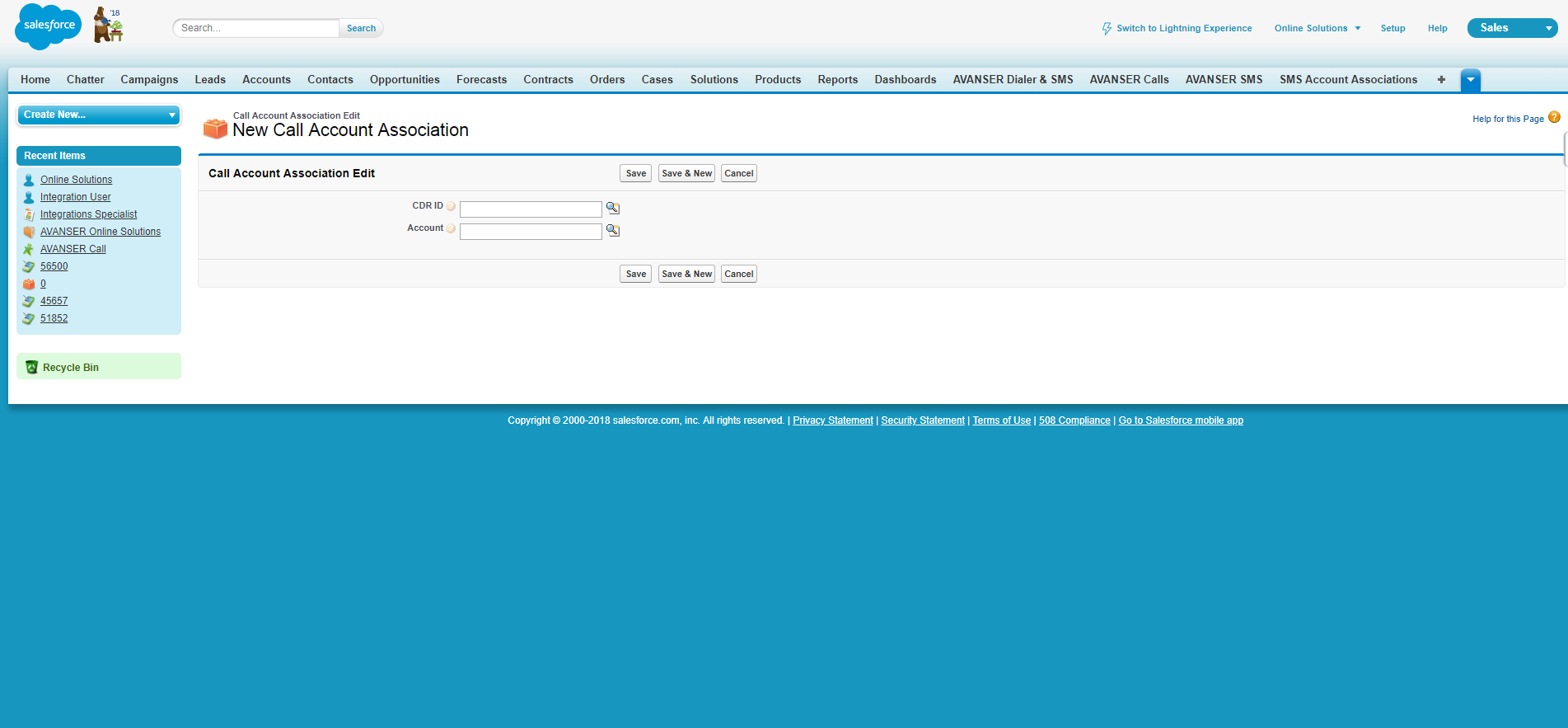Click the bottom Save button

coord(636,274)
